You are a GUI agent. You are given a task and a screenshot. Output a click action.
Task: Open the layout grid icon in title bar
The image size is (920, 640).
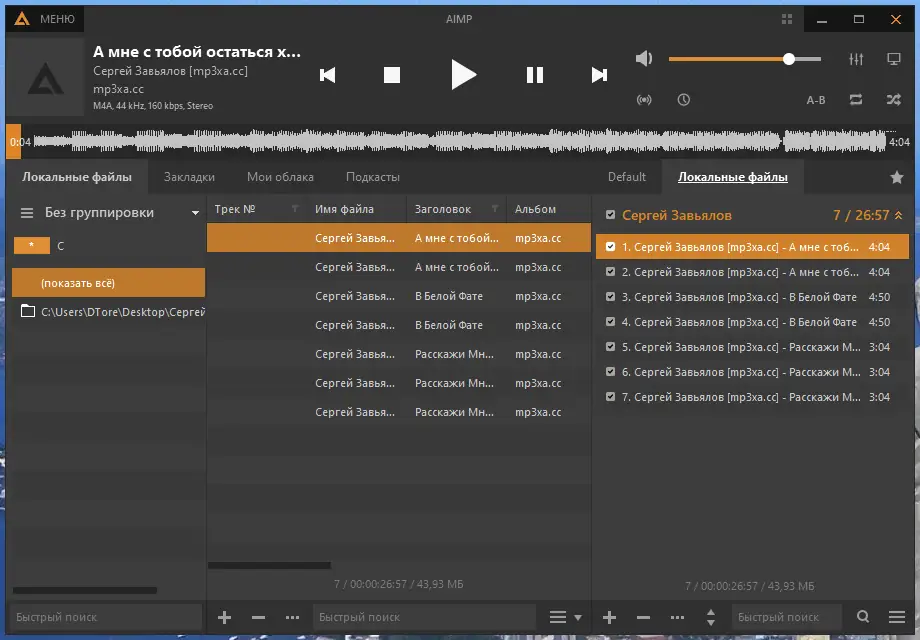tap(787, 19)
